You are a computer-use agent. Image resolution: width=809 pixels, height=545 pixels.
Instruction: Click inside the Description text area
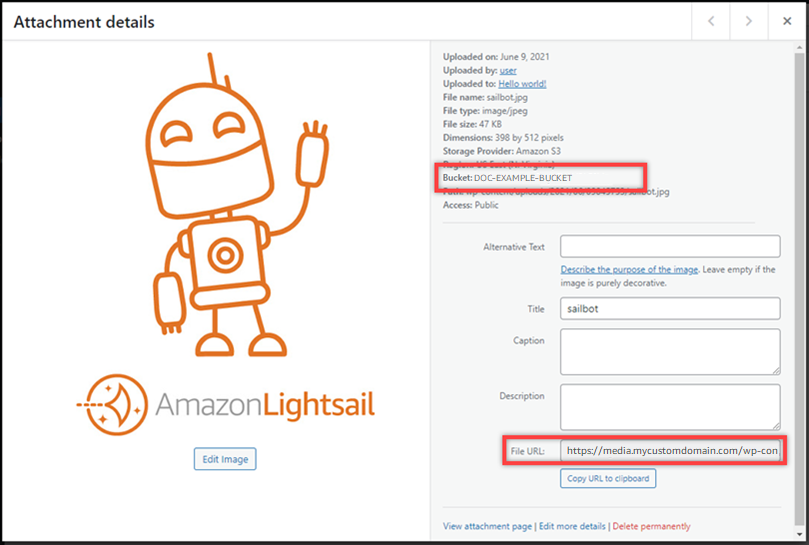coord(670,406)
